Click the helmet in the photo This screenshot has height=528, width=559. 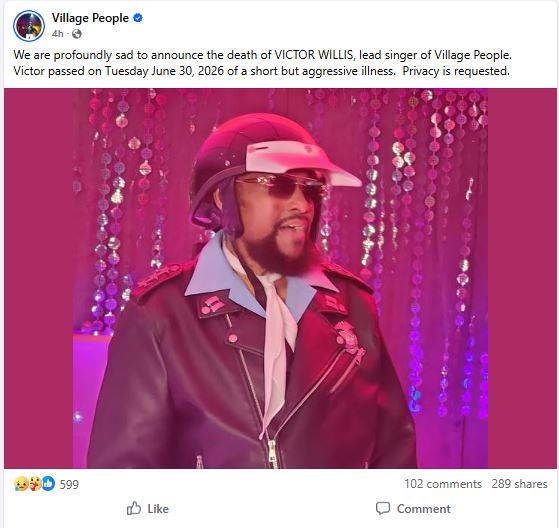(271, 160)
